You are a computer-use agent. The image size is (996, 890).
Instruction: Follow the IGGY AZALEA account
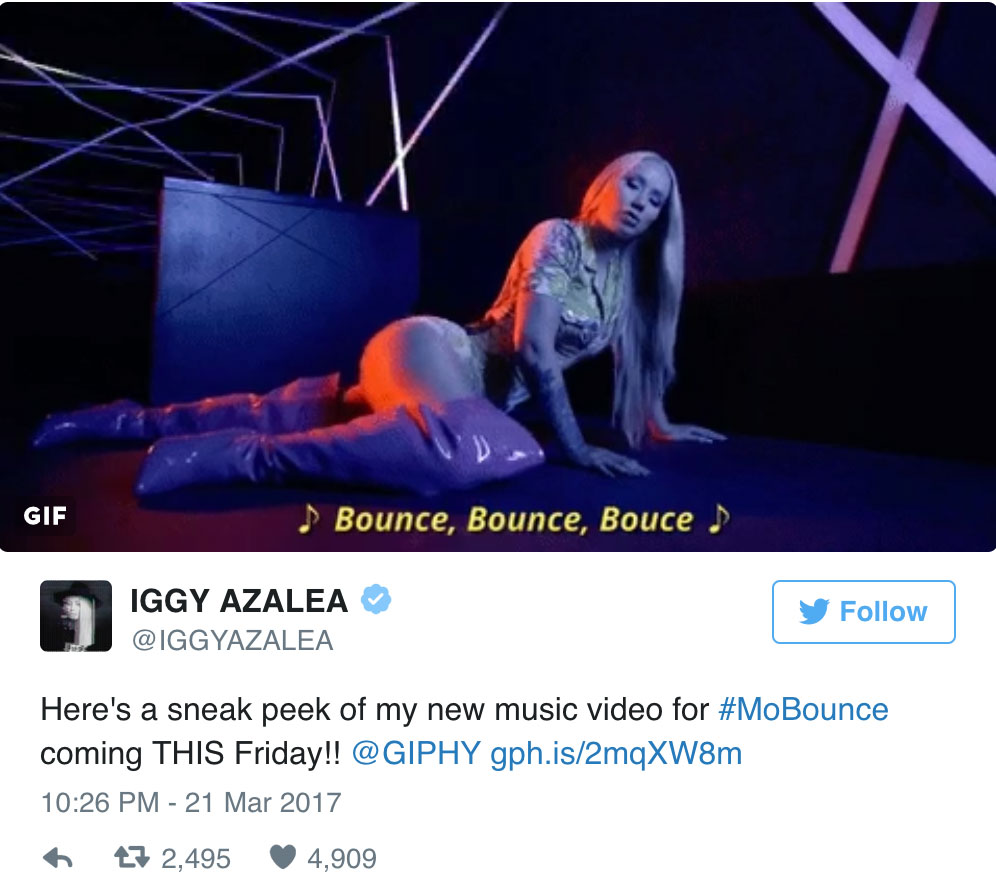point(863,612)
